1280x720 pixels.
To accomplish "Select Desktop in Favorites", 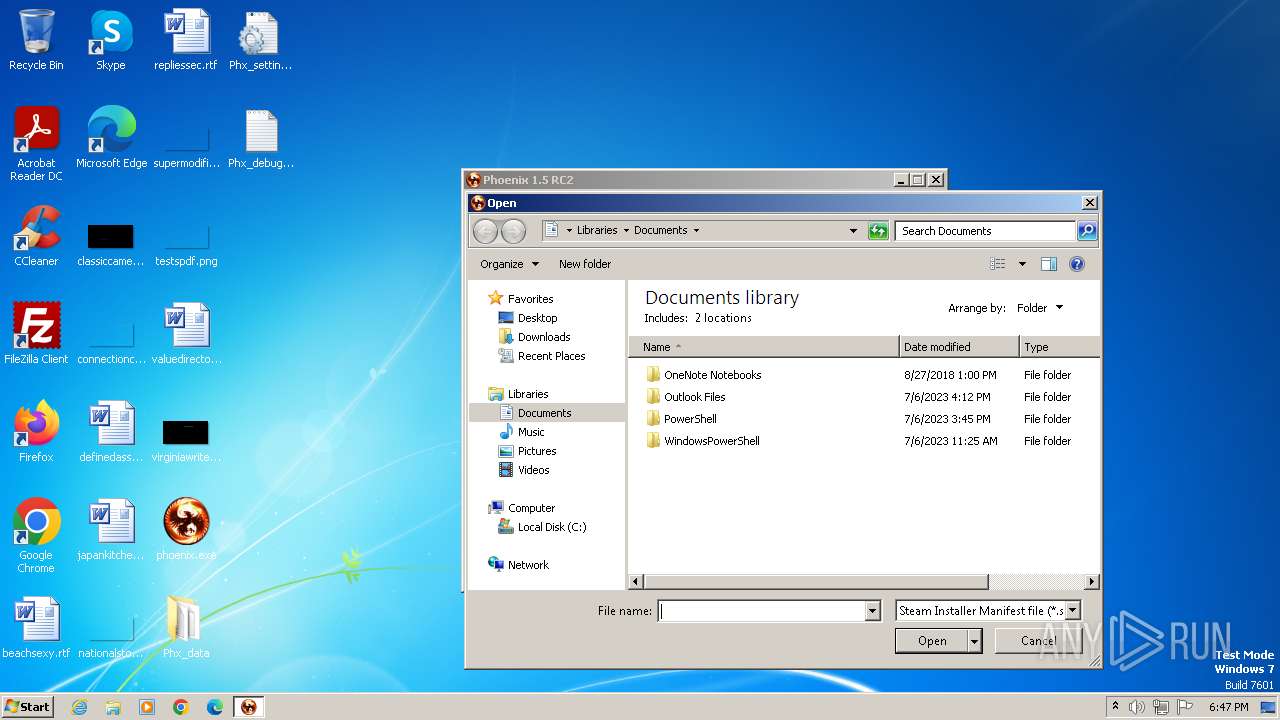I will click(537, 318).
